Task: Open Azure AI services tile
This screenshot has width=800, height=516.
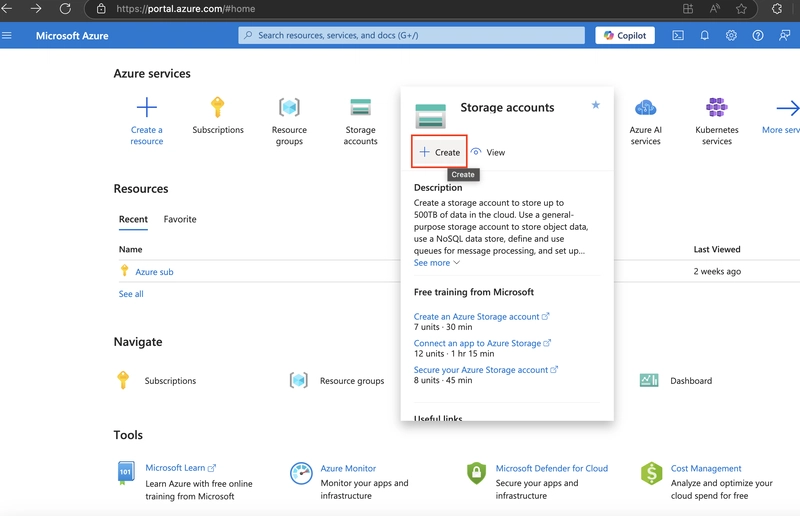Action: pyautogui.click(x=645, y=121)
